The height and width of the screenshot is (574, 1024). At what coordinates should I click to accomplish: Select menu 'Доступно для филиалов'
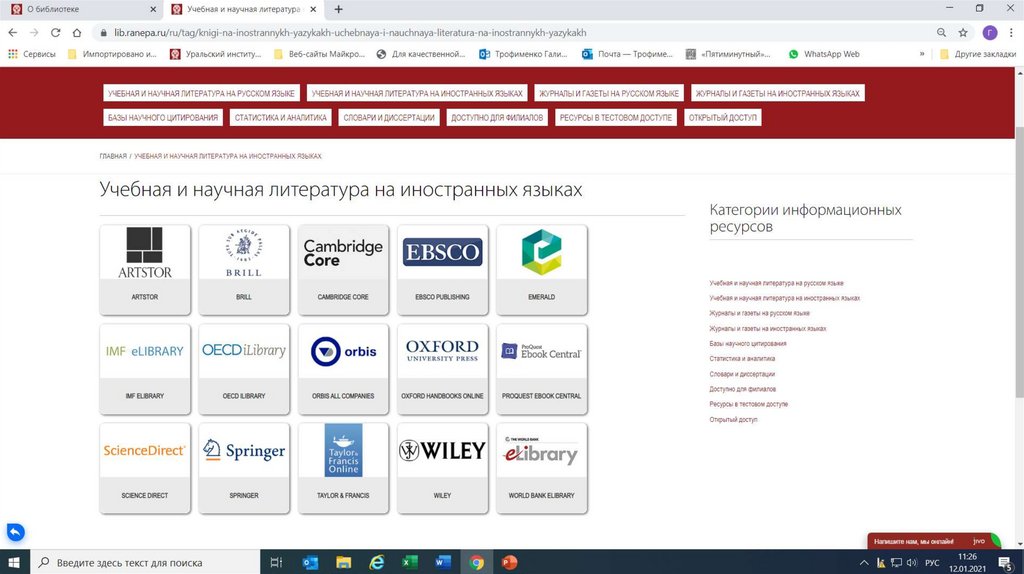click(497, 118)
